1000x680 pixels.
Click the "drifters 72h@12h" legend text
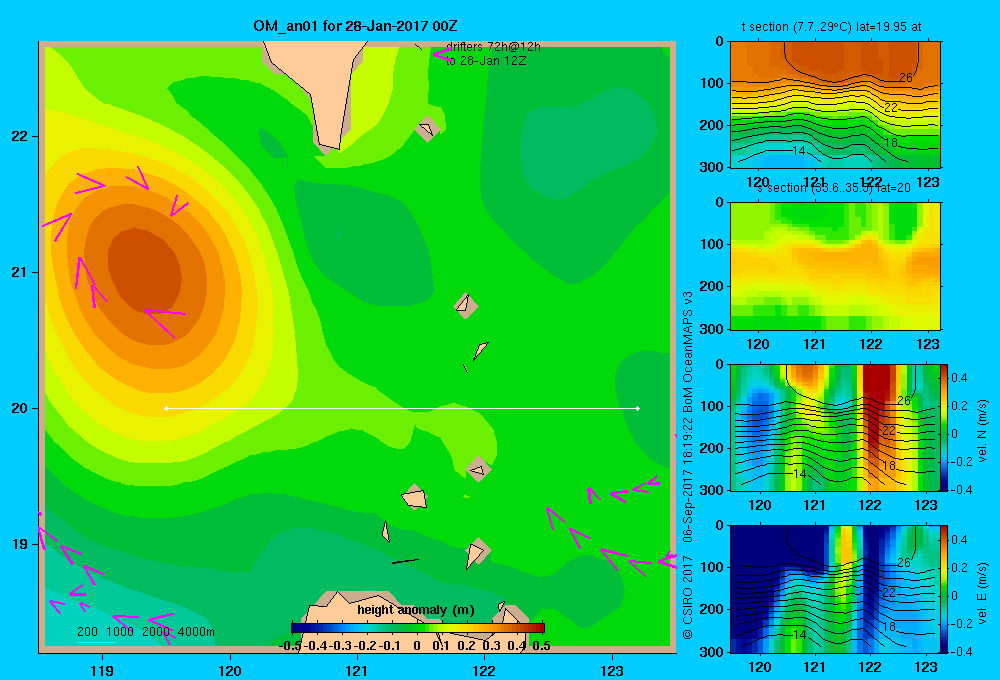pos(493,47)
